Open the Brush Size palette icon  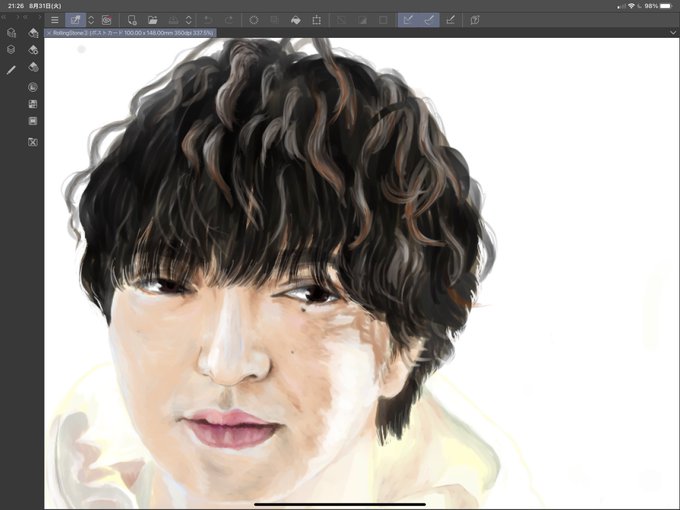click(33, 67)
